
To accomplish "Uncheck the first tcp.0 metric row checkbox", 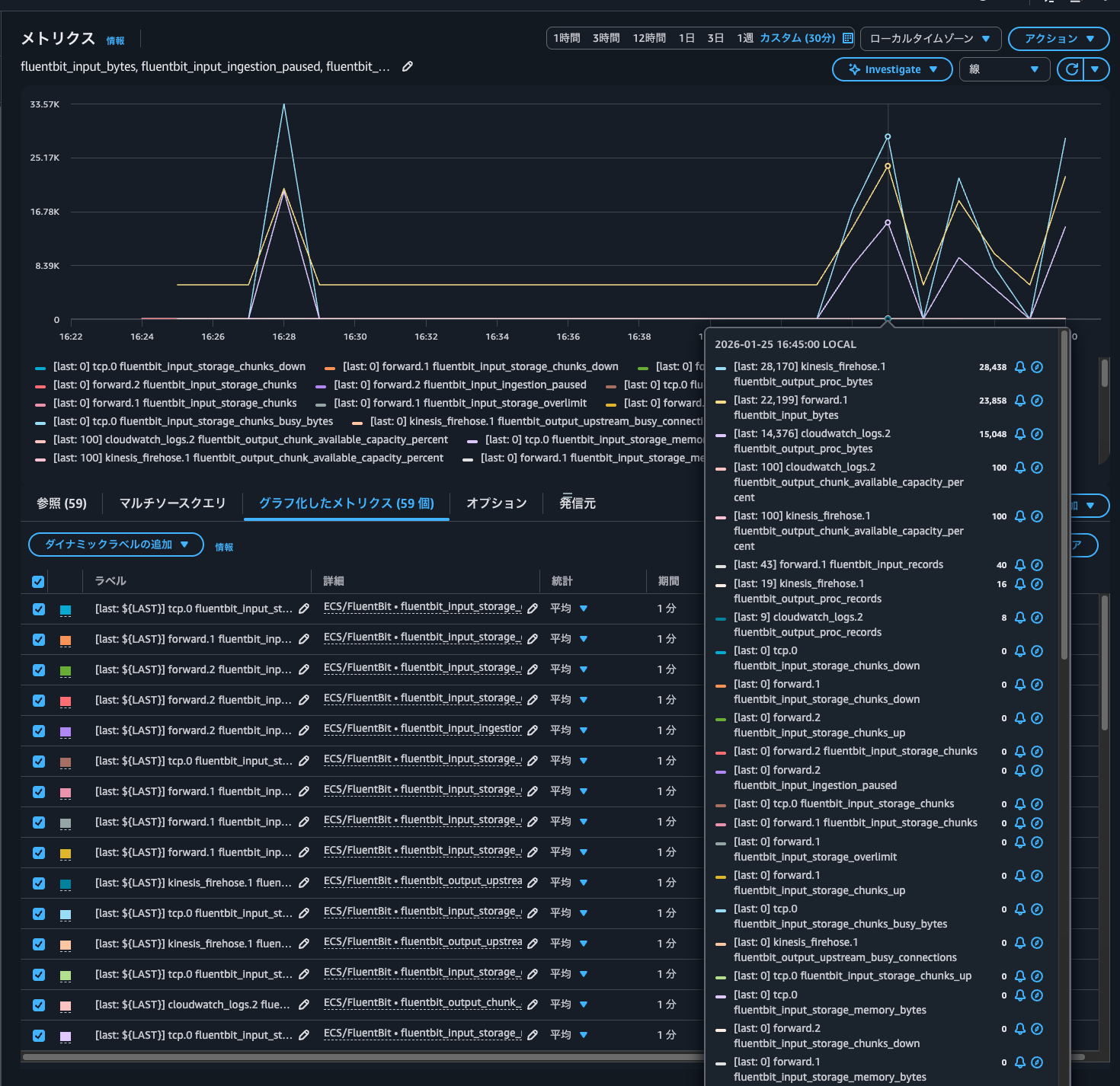I will pos(39,609).
